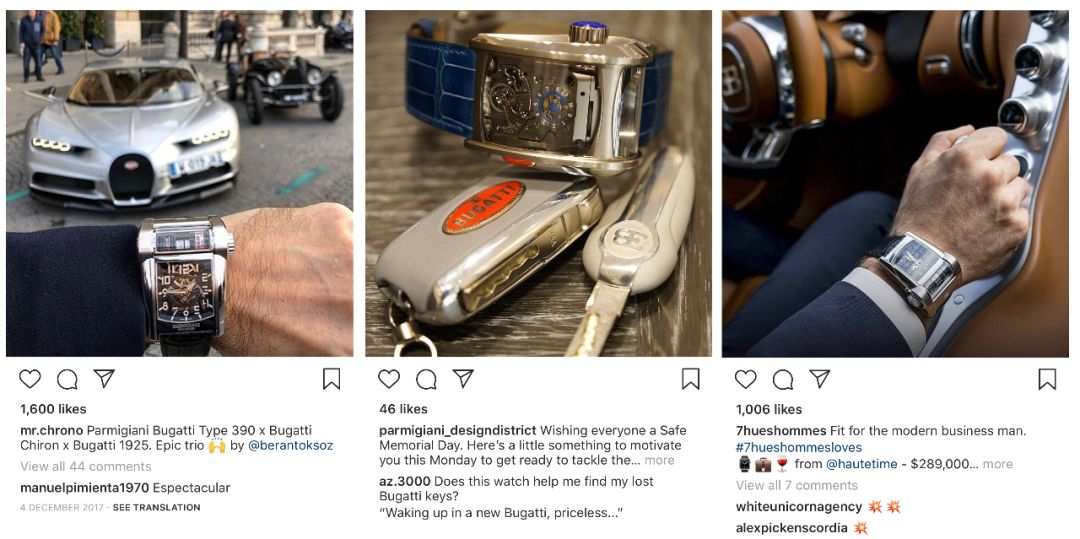Open the @berantoksoz profile mention
Viewport: 1080px width, 539px height.
coord(290,445)
